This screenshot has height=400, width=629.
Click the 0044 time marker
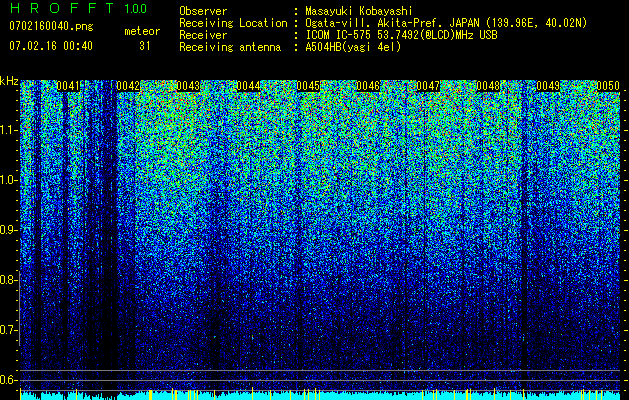[248, 86]
